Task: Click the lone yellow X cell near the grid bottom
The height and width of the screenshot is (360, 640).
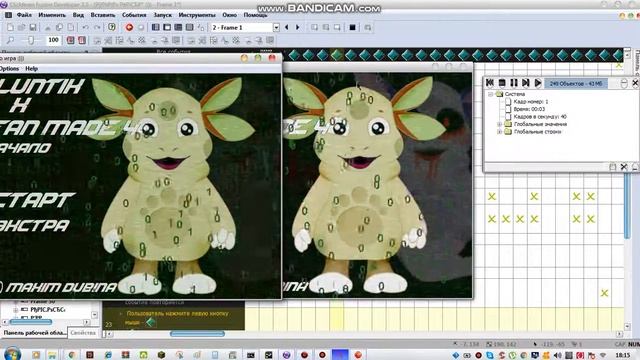Action: tap(604, 293)
